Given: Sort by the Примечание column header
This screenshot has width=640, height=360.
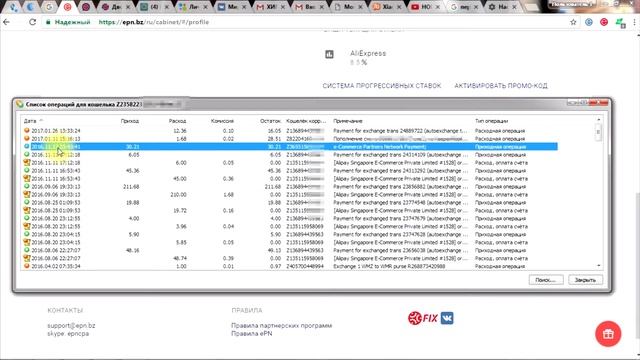Looking at the screenshot, I should pos(348,121).
